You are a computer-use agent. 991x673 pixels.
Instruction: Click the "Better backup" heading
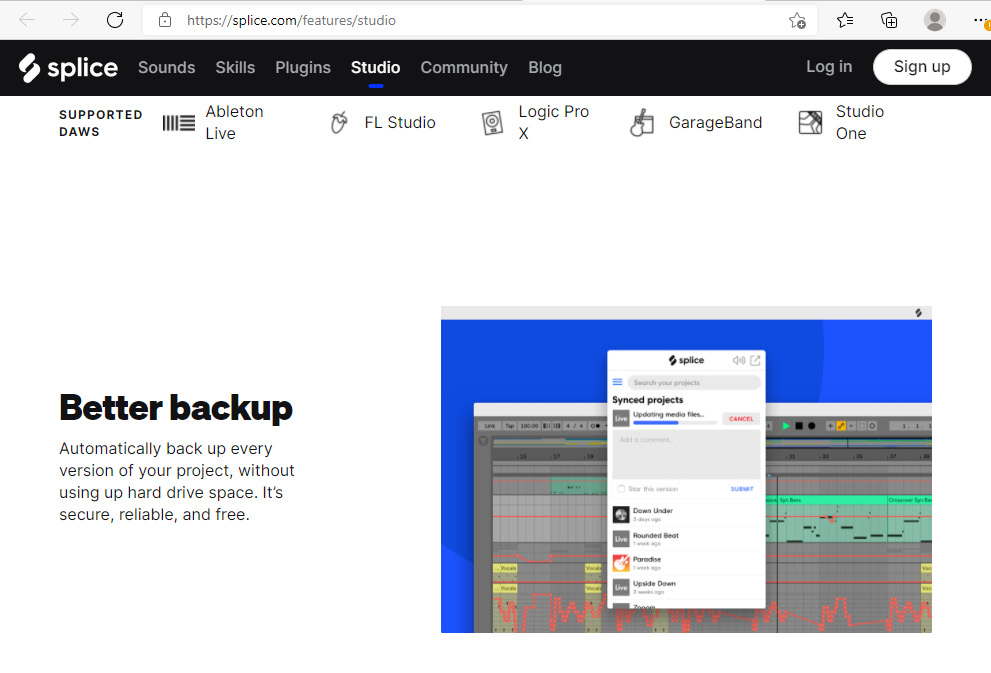tap(176, 408)
